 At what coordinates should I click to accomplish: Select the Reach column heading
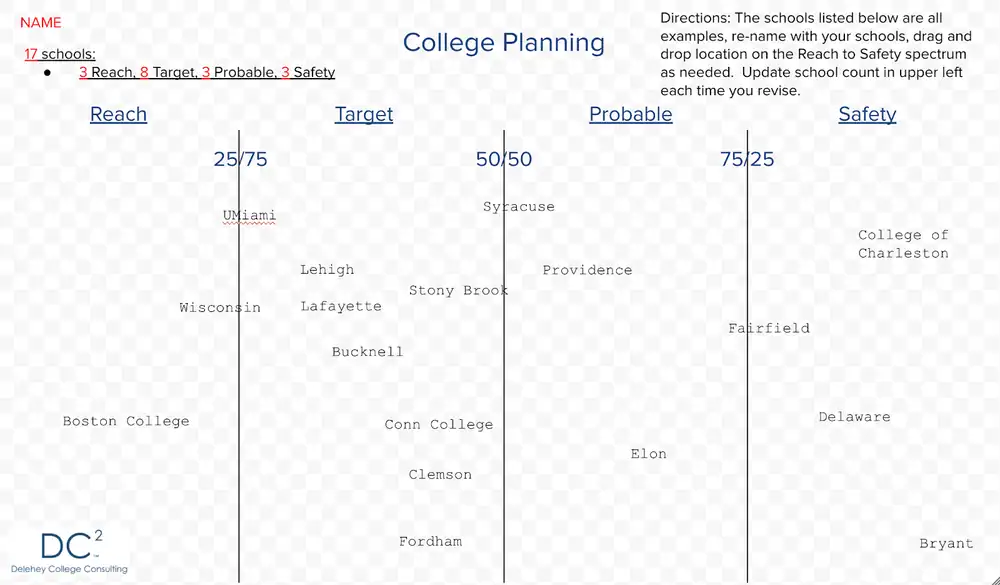(118, 114)
